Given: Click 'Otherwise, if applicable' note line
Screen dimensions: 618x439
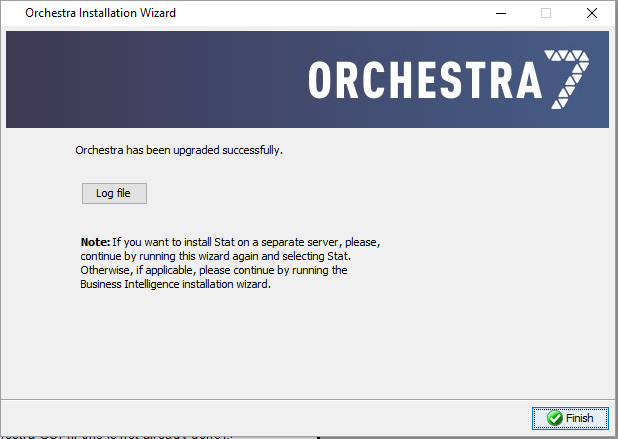Looking at the screenshot, I should [x=214, y=270].
